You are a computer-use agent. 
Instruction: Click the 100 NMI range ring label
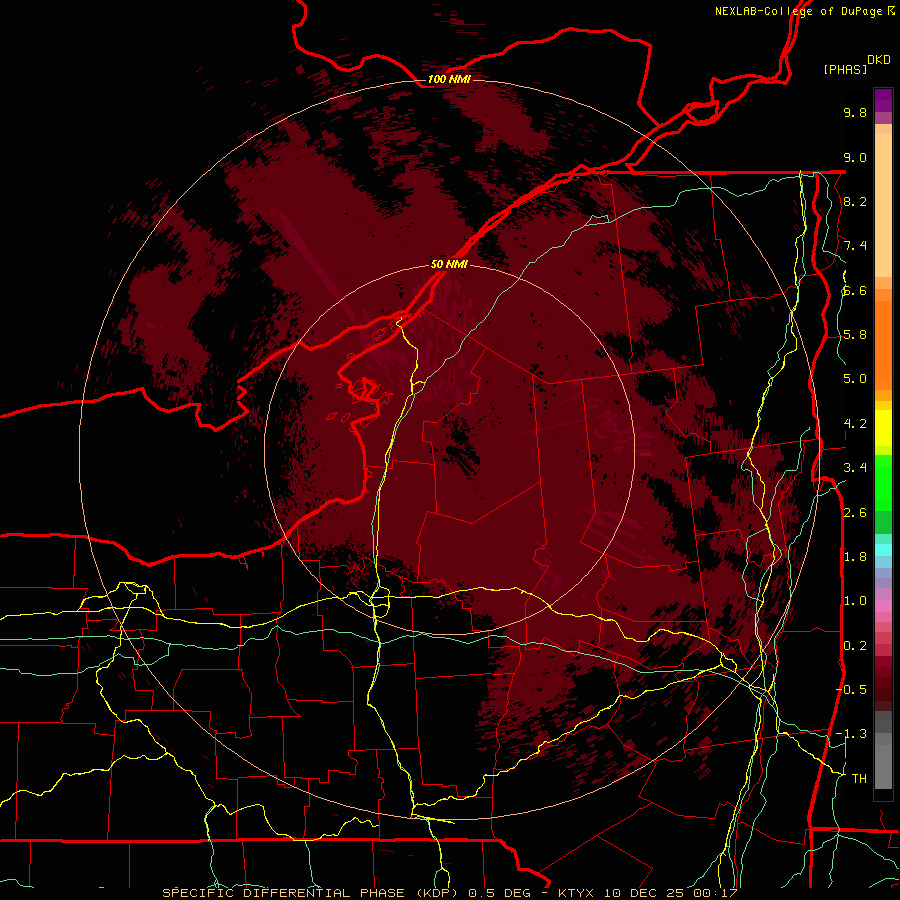[449, 79]
